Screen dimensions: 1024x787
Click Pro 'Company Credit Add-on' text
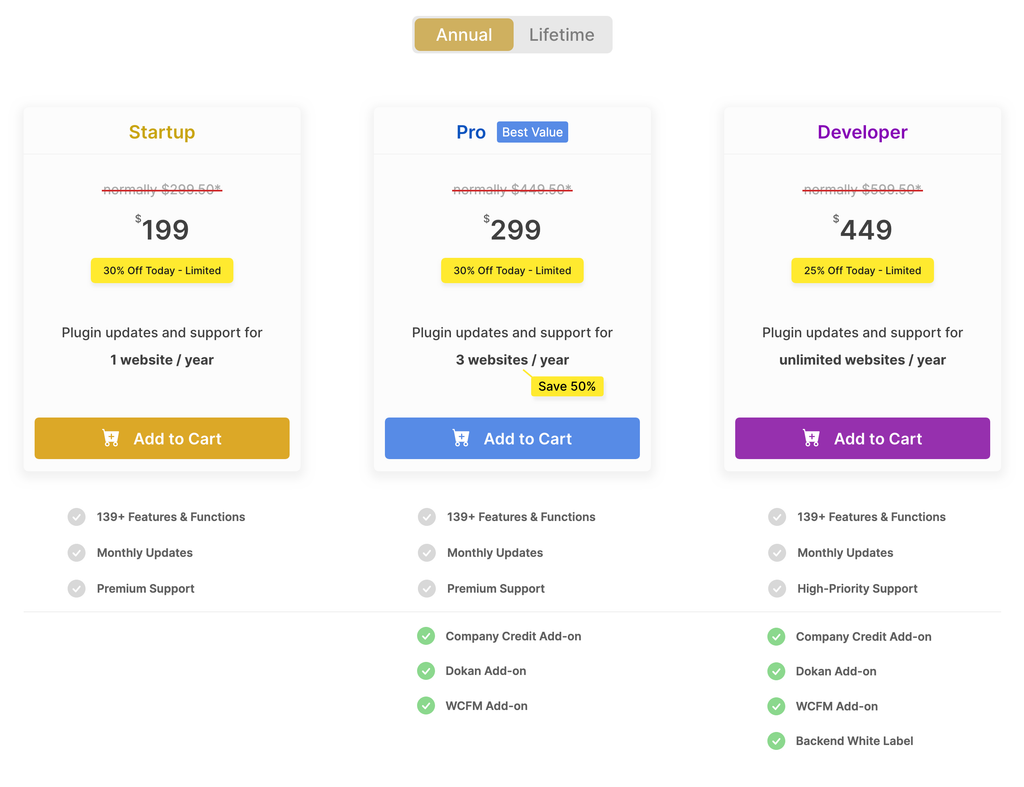tap(513, 636)
